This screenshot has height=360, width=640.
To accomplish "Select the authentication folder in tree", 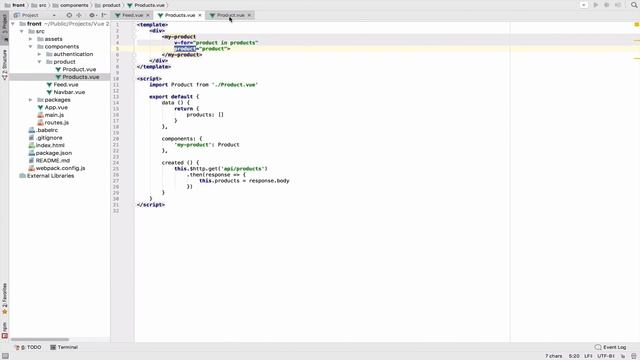I will (x=69, y=54).
